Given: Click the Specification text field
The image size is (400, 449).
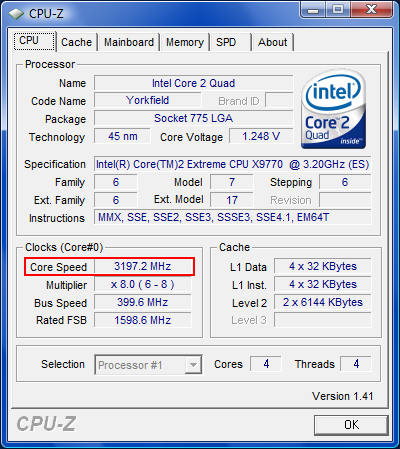Looking at the screenshot, I should (x=232, y=164).
